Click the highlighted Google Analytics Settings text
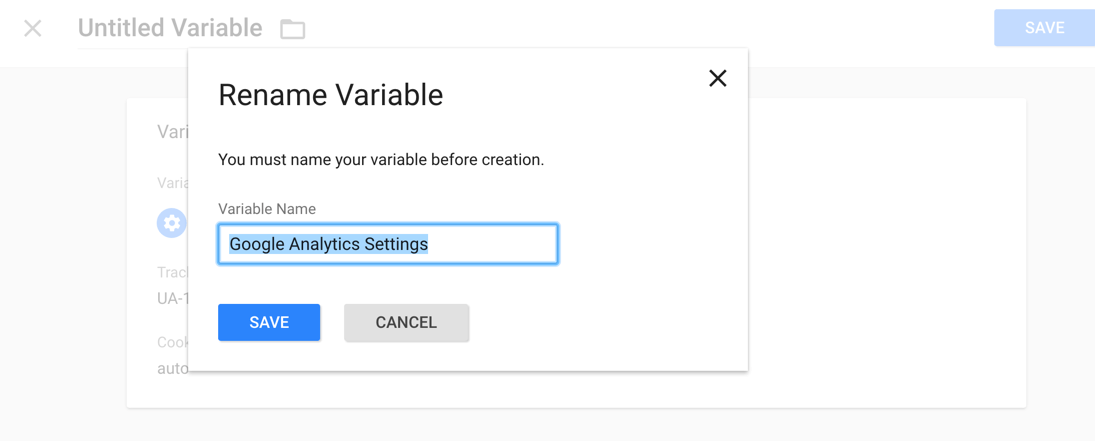The height and width of the screenshot is (441, 1095). tap(328, 245)
